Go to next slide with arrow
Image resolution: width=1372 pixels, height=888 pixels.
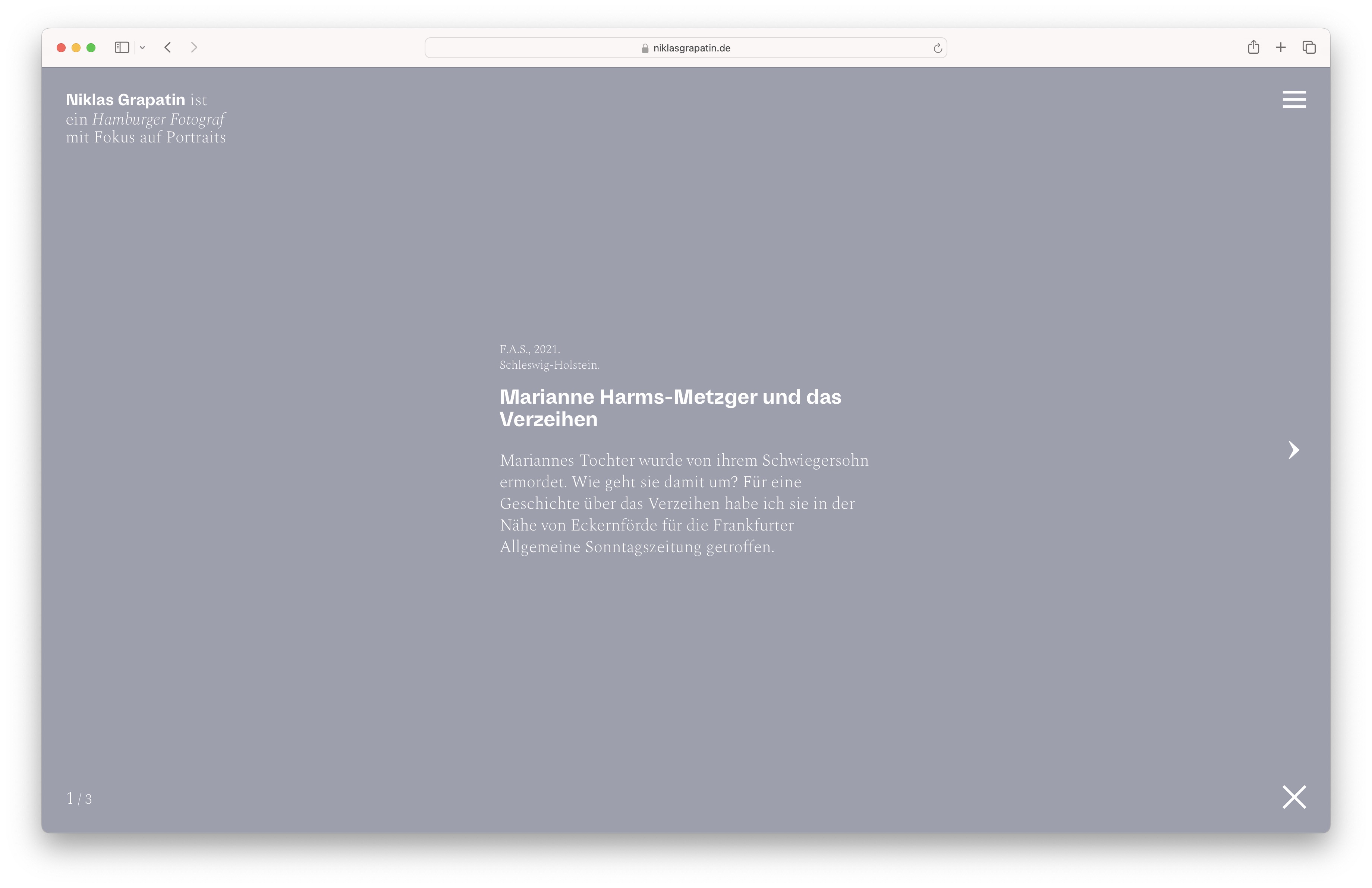tap(1294, 450)
